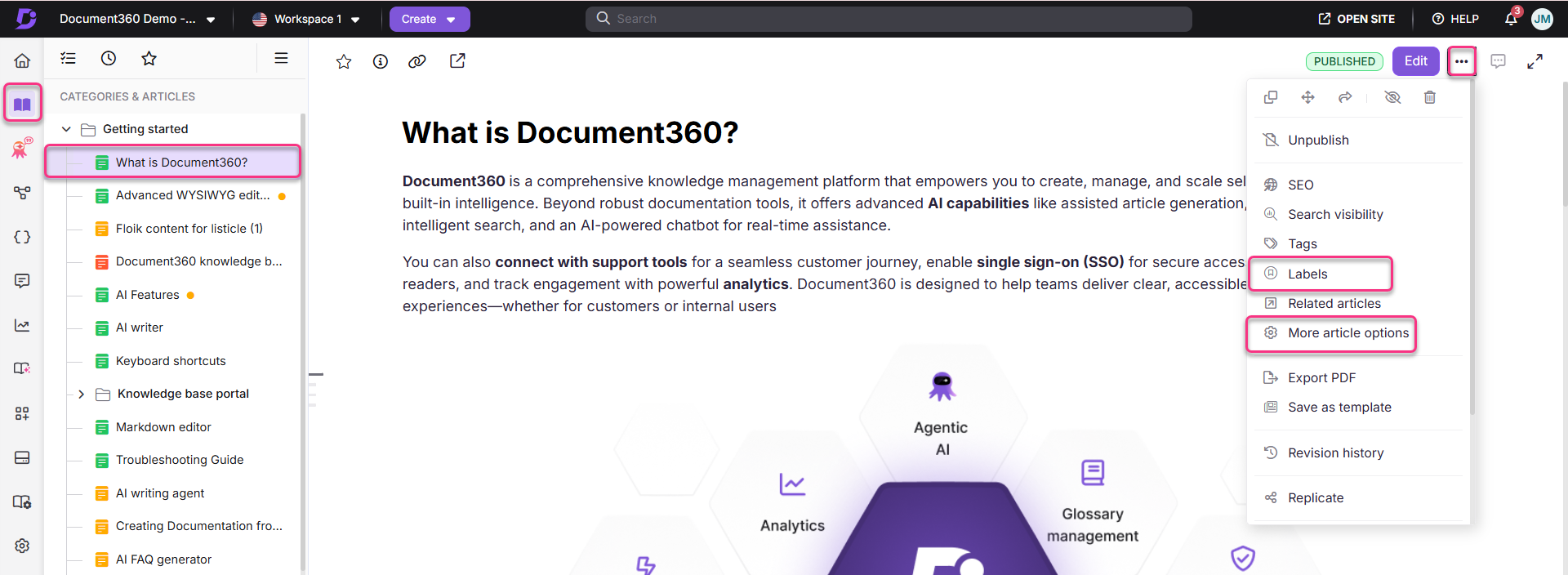Click the OPEN SITE link
1568x575 pixels.
coord(1356,19)
